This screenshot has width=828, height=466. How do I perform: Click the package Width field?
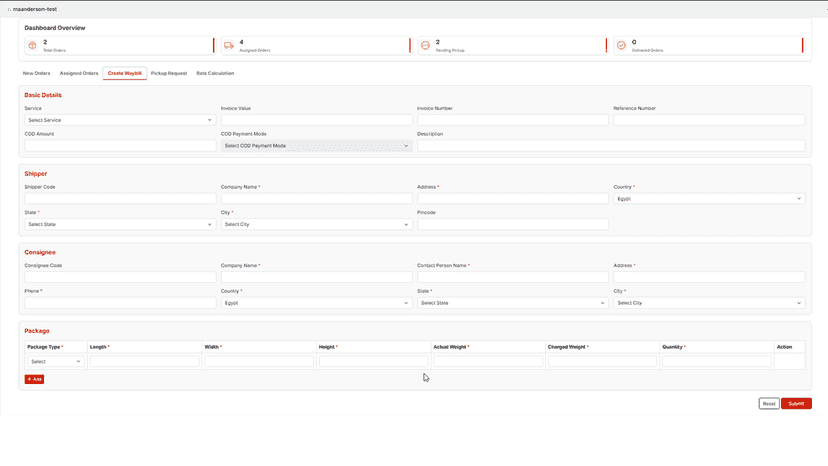pos(259,362)
